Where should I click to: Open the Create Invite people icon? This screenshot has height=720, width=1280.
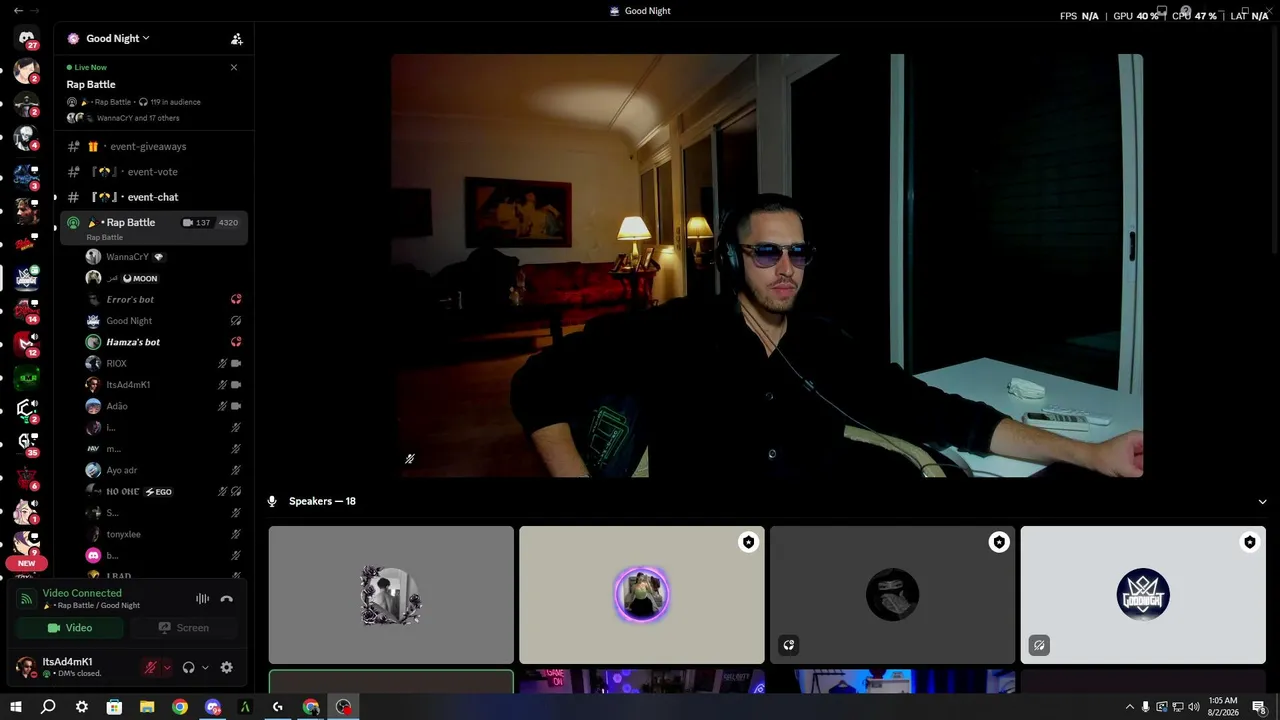[x=237, y=39]
